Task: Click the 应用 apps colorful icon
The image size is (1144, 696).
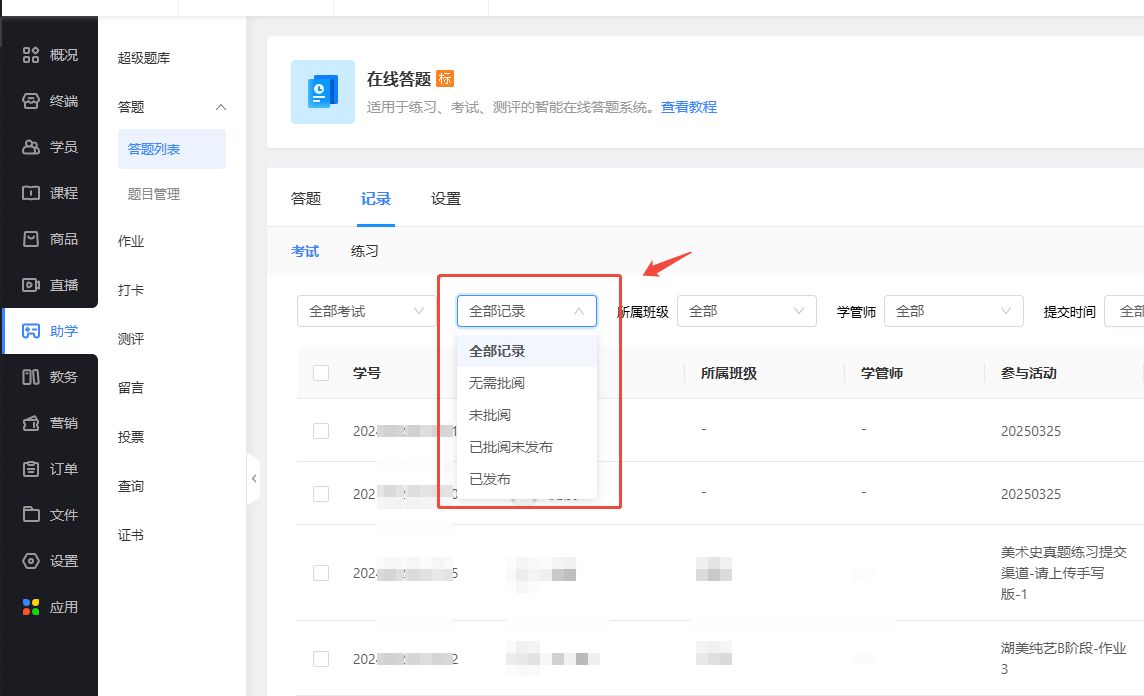Action: coord(31,607)
